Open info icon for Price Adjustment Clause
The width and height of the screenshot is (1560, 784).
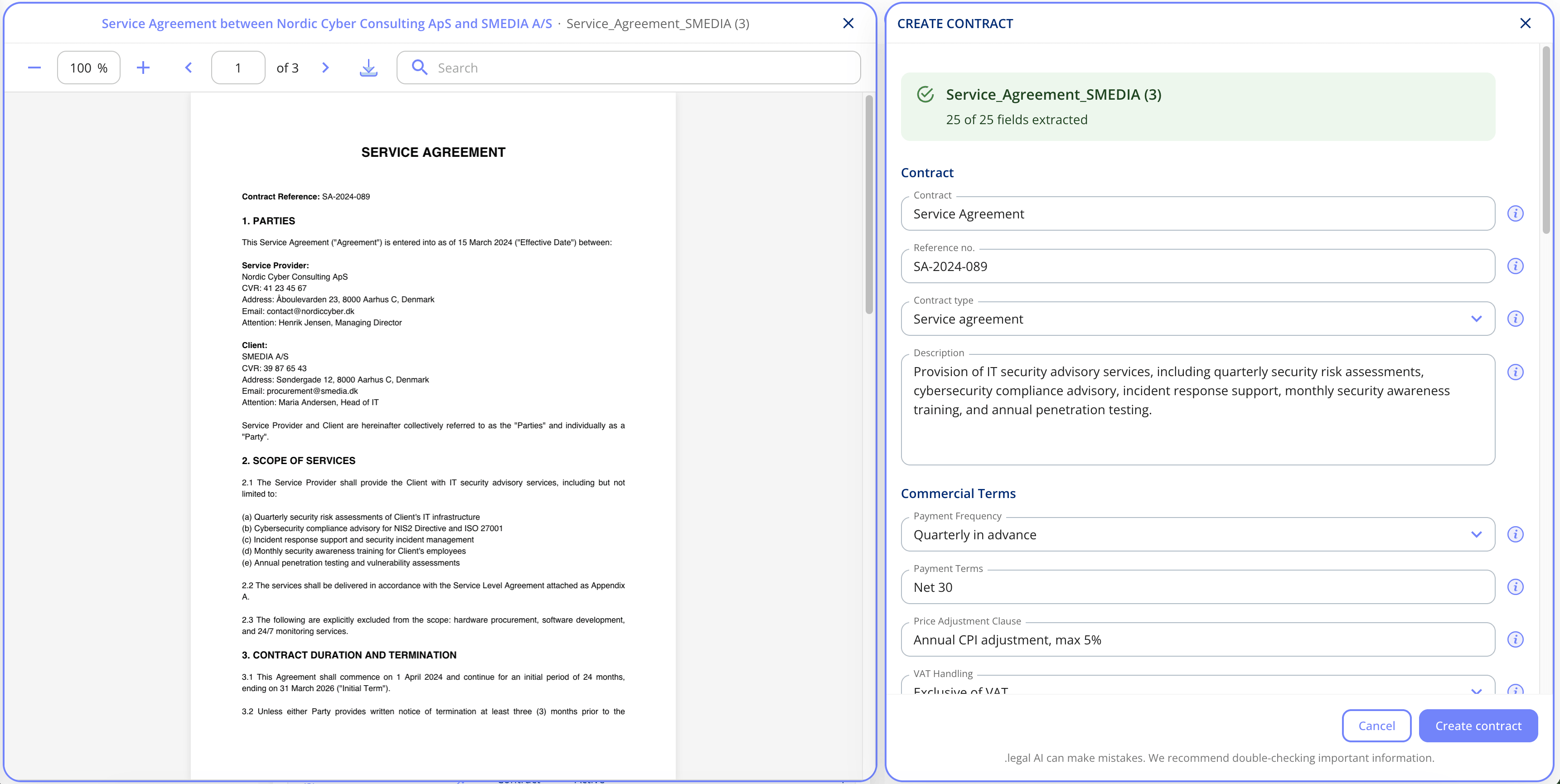(x=1515, y=640)
